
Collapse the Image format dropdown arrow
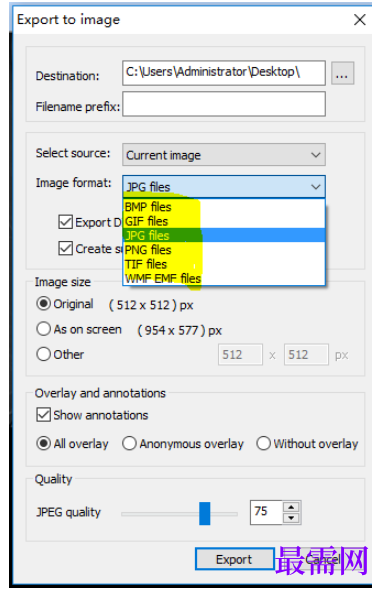pos(316,187)
